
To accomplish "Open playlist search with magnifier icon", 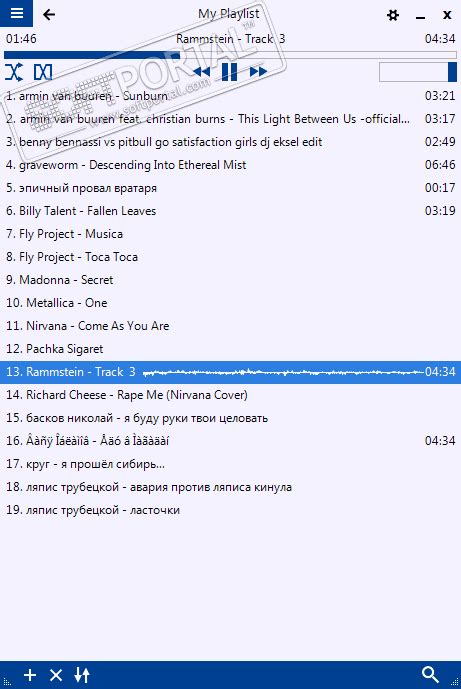I will coord(430,674).
